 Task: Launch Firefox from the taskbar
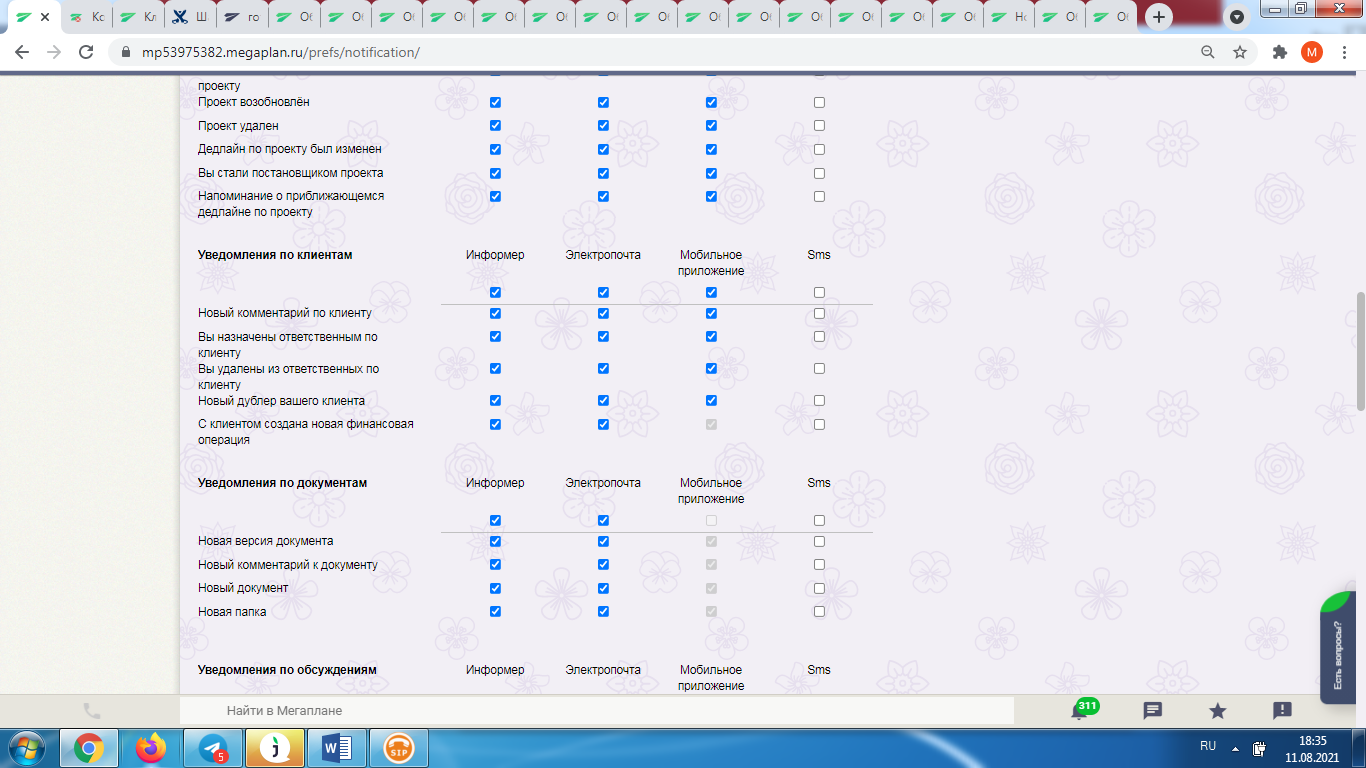click(x=152, y=748)
